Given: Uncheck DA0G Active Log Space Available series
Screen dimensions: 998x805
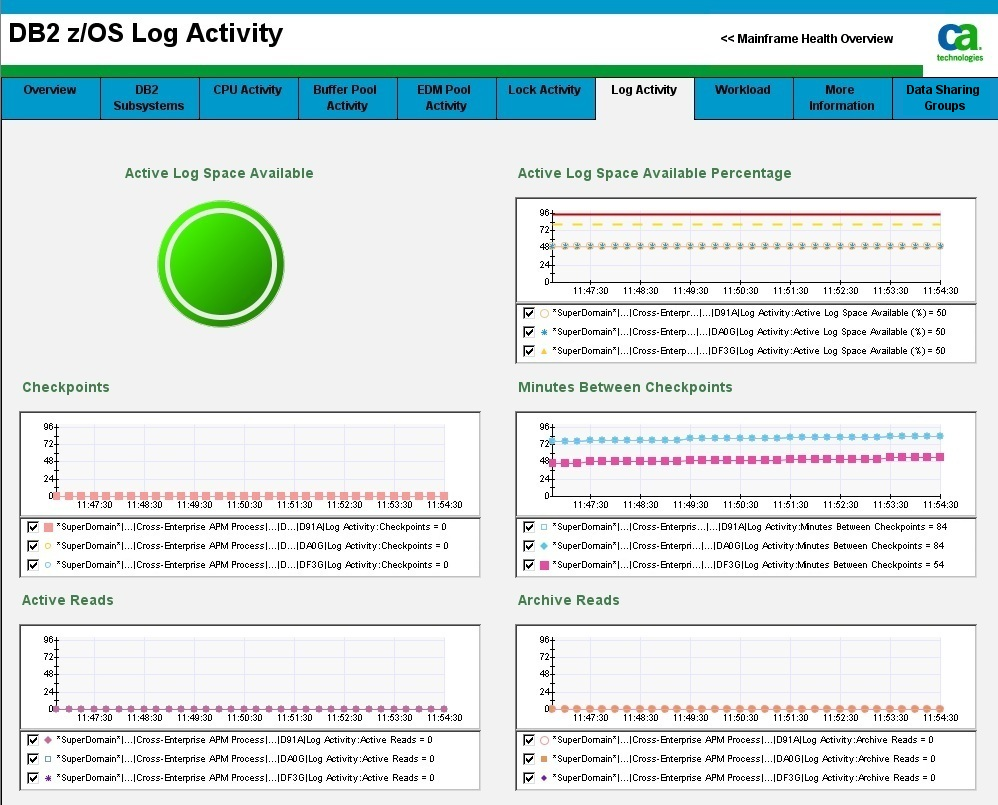Looking at the screenshot, I should click(528, 332).
